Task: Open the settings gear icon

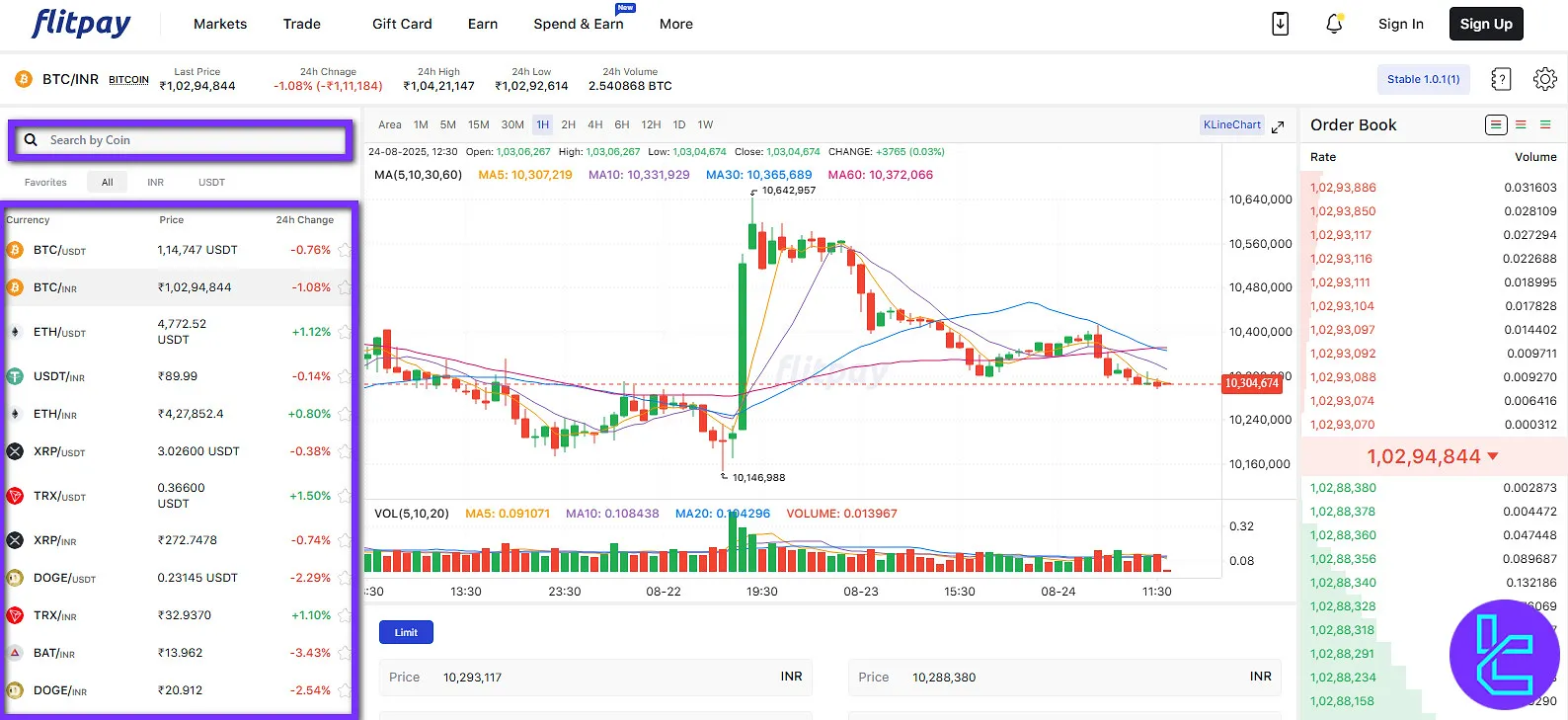Action: 1545,79
